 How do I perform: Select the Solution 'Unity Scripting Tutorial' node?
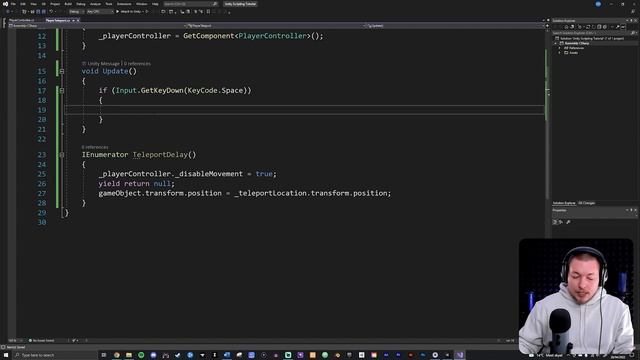coord(592,38)
